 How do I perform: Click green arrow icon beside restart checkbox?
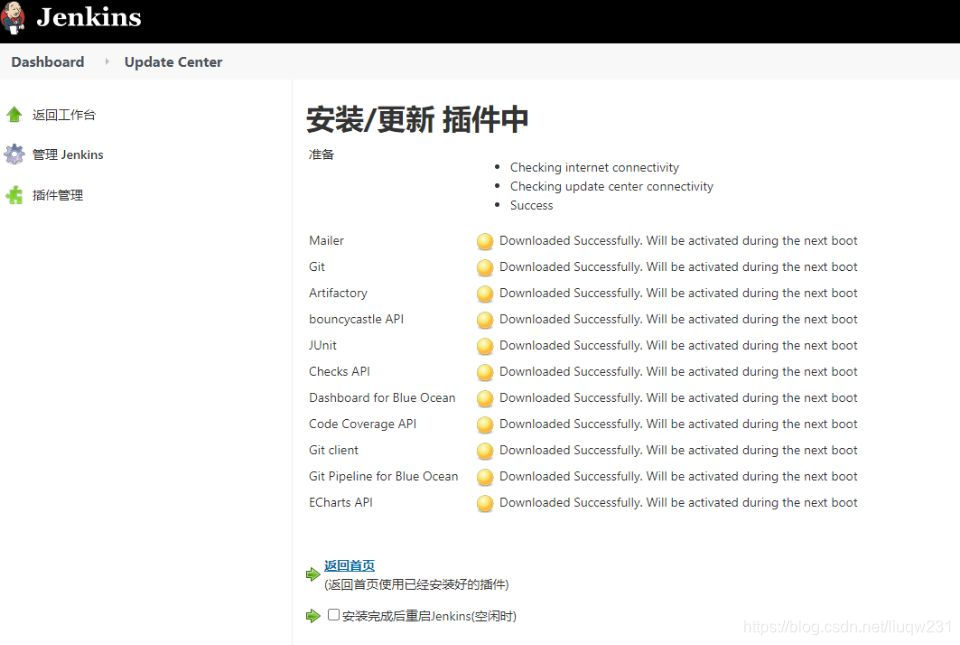pyautogui.click(x=313, y=616)
